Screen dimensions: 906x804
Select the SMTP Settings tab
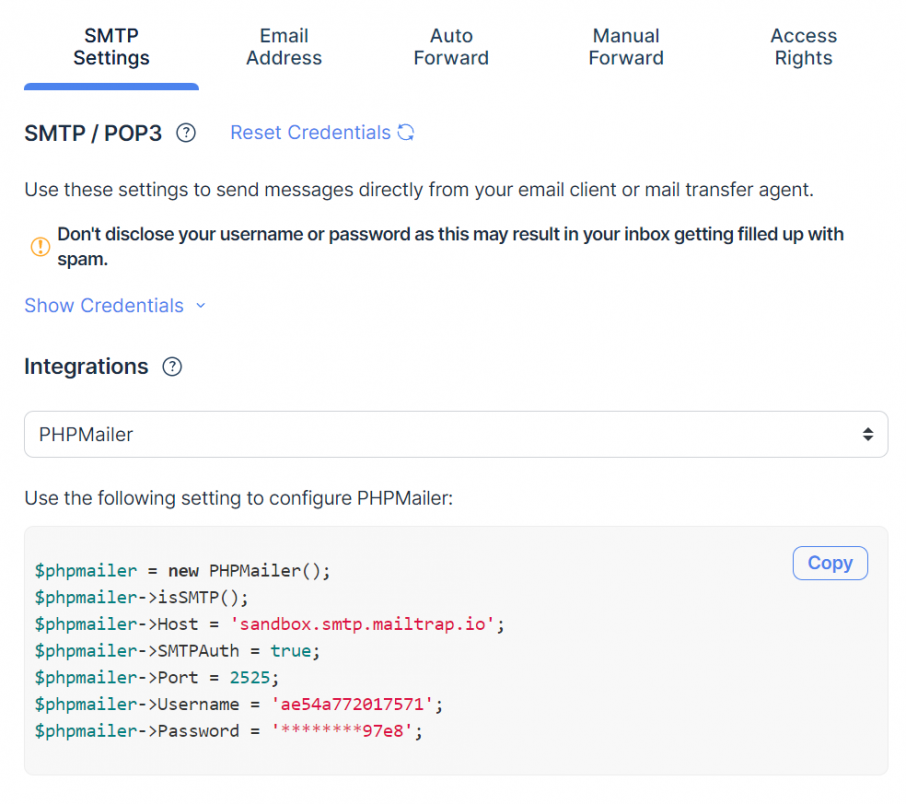click(x=111, y=47)
